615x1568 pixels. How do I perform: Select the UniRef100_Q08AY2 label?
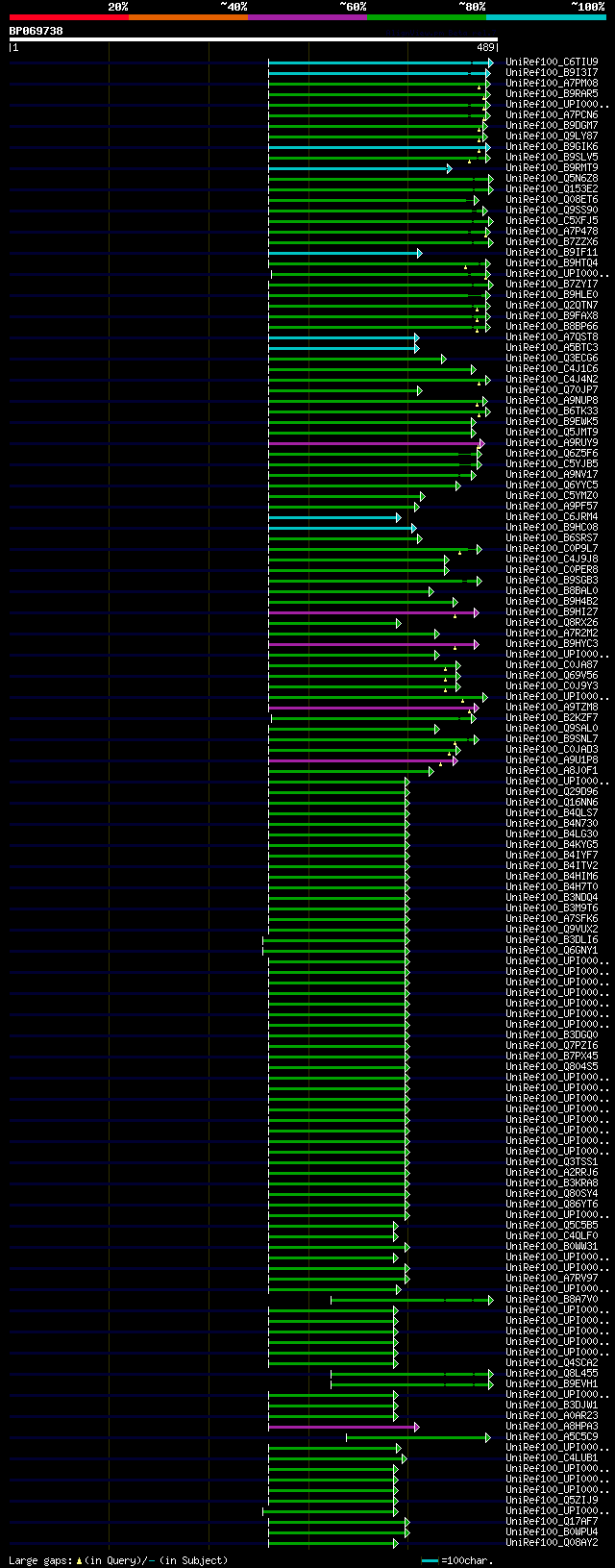pos(552,1543)
